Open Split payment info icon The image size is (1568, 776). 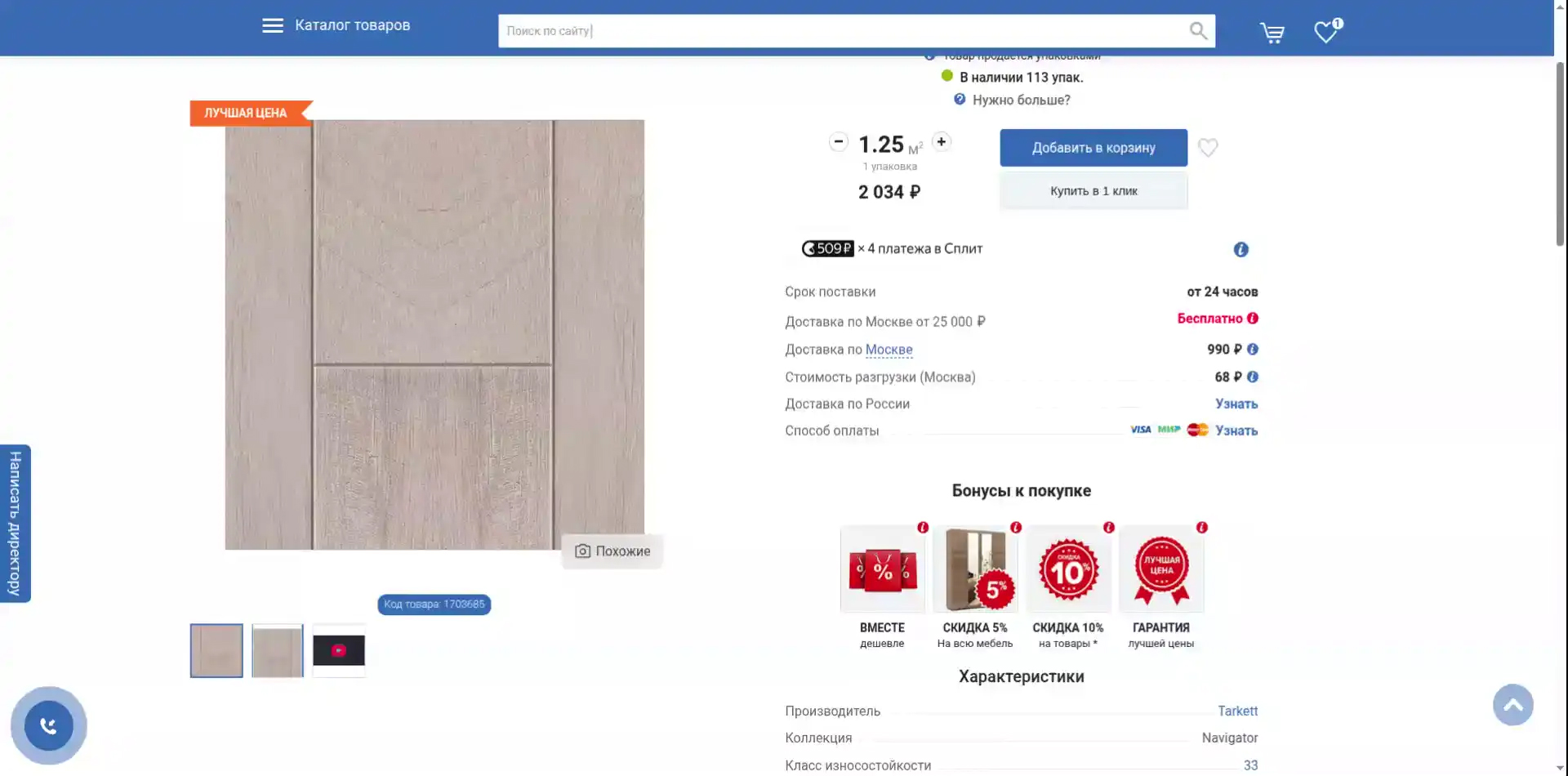(1241, 250)
